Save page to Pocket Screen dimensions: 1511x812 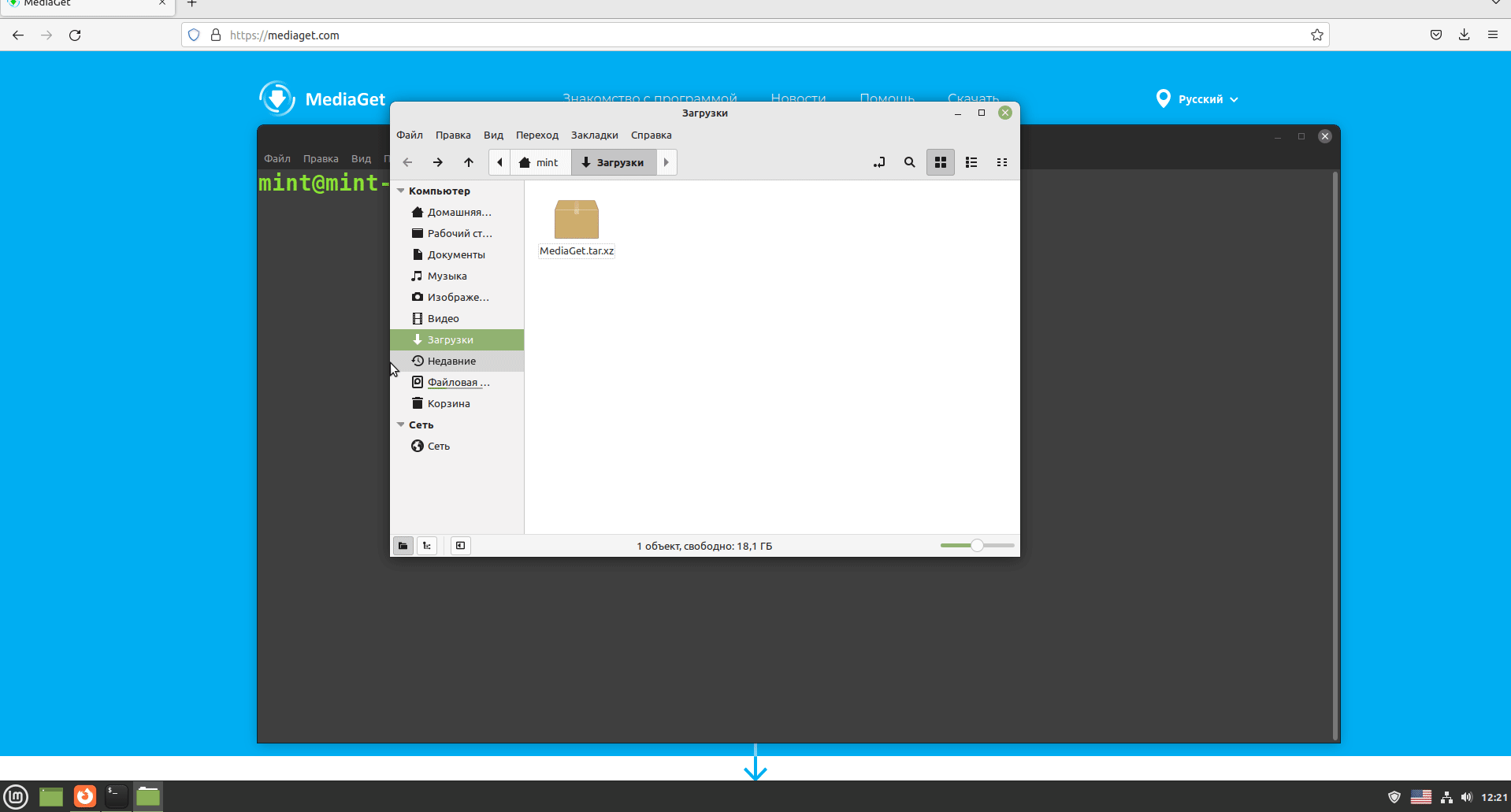pyautogui.click(x=1436, y=35)
